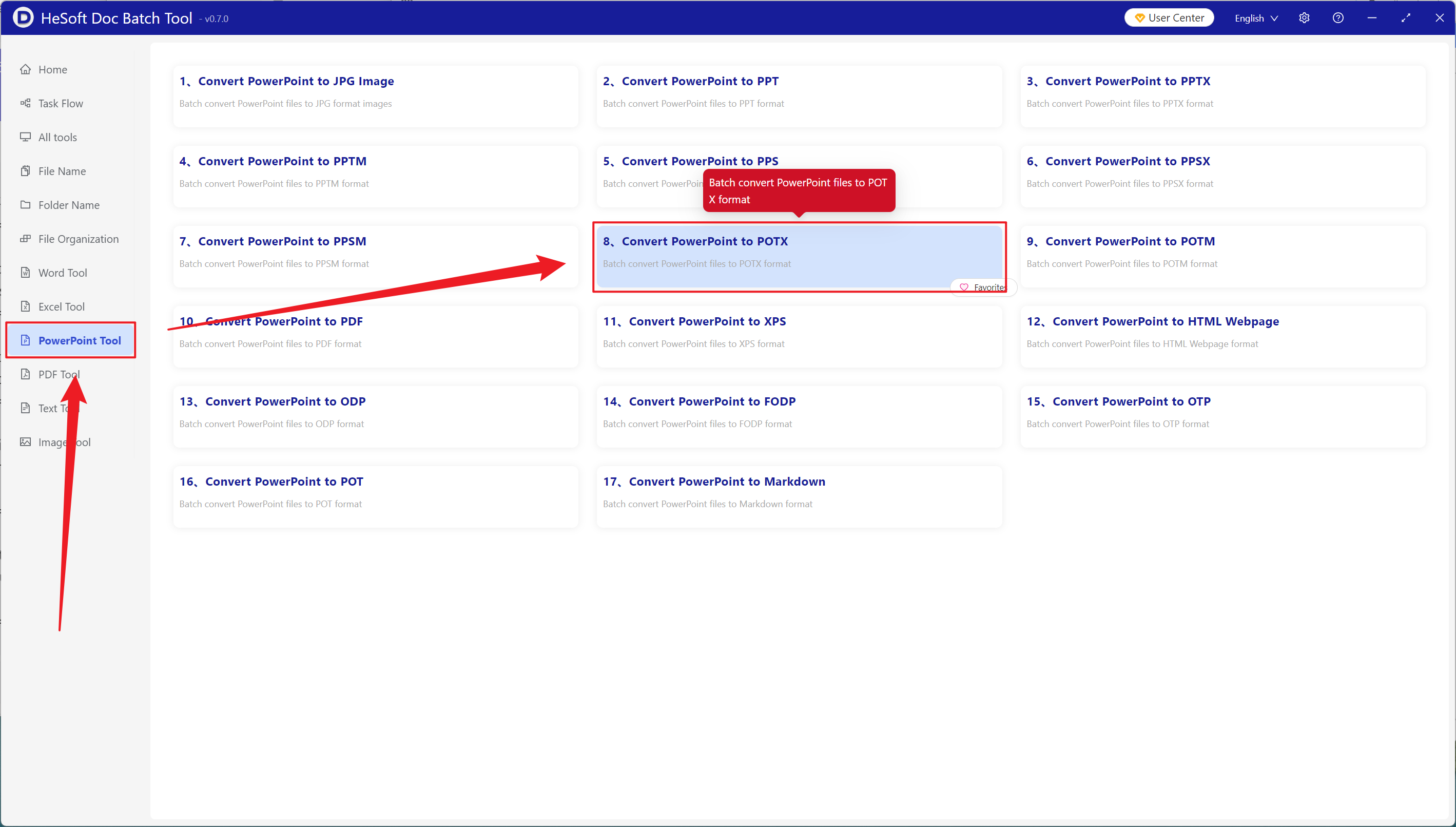Viewport: 1456px width, 827px height.
Task: Click 'Batch convert PowerPoint files to Markdown format'
Action: [707, 504]
